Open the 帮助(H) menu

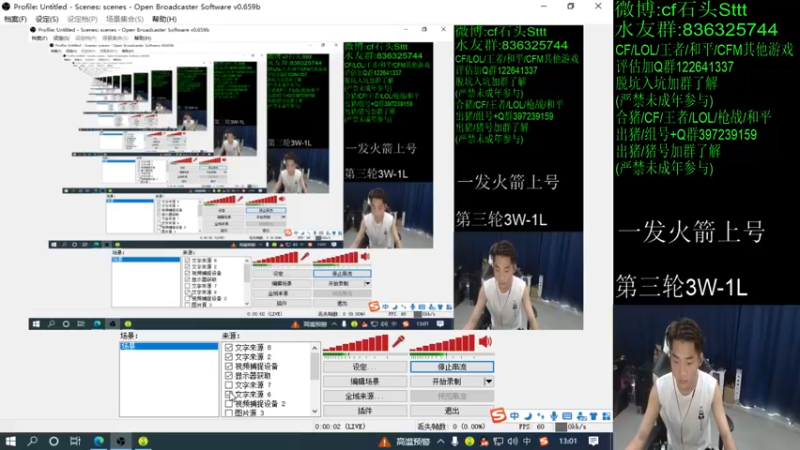point(164,19)
